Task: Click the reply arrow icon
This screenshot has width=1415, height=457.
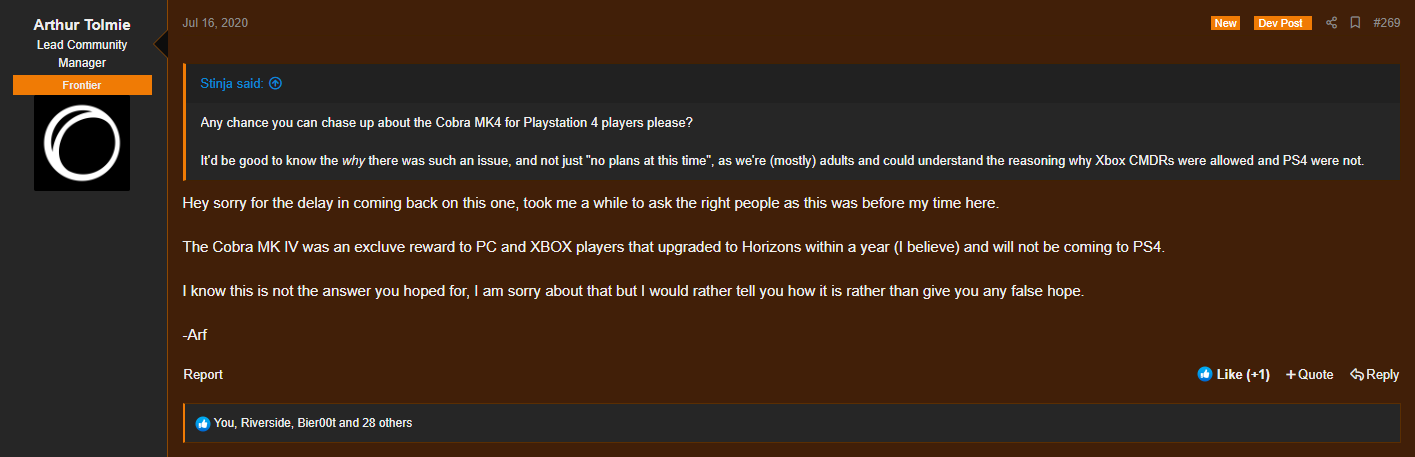Action: (1357, 374)
